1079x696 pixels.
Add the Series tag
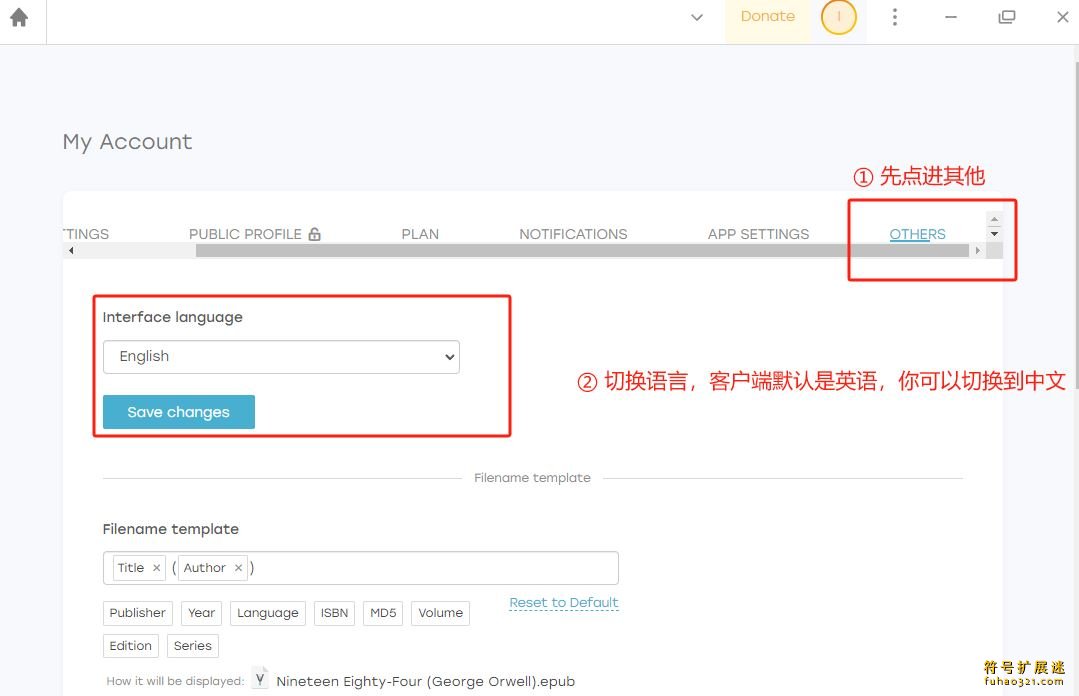[x=193, y=646]
